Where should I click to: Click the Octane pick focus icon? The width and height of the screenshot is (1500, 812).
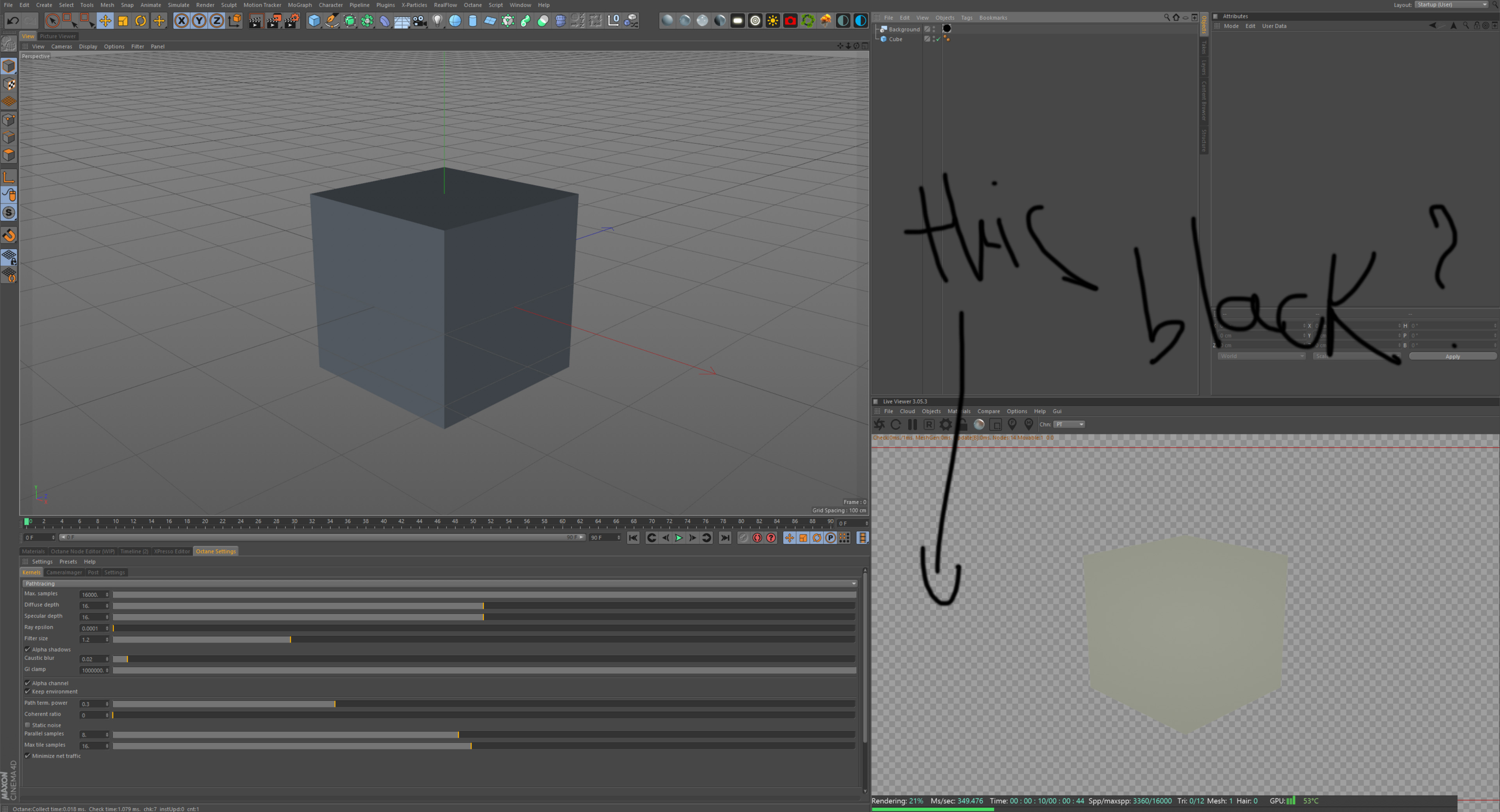1012,424
